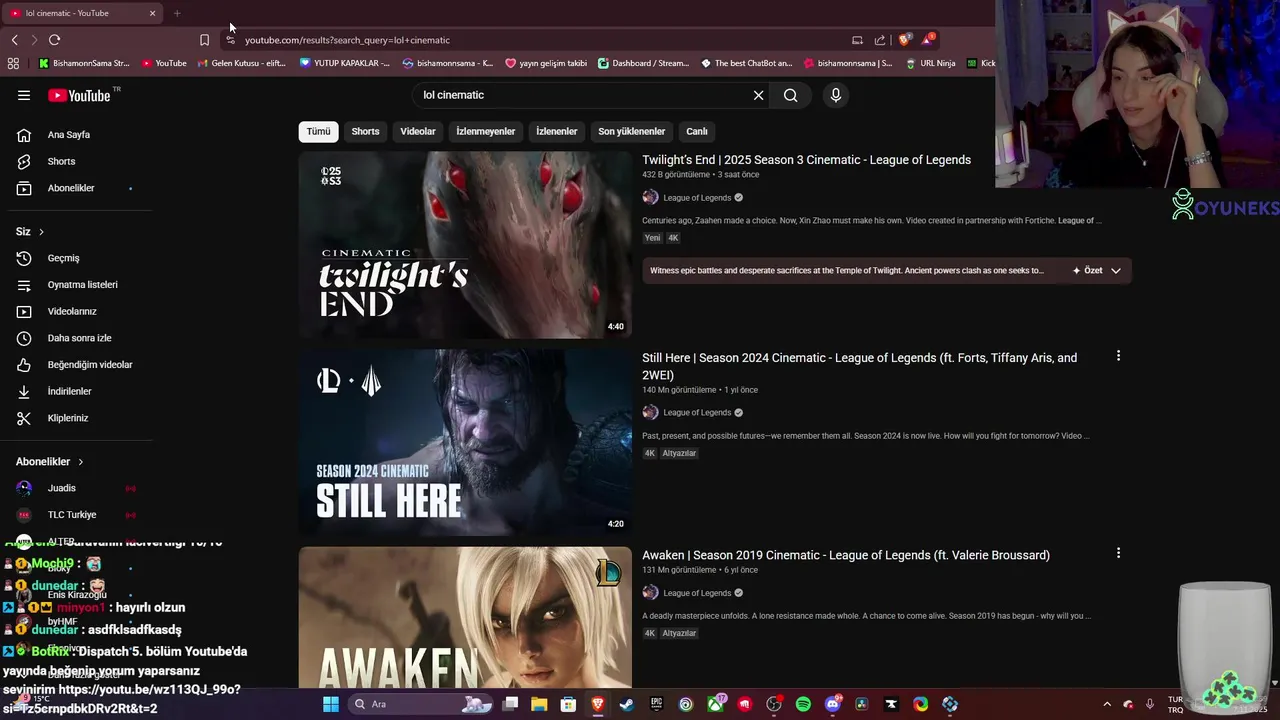Open the Windows Start menu
Image resolution: width=1280 pixels, height=720 pixels.
tap(331, 704)
